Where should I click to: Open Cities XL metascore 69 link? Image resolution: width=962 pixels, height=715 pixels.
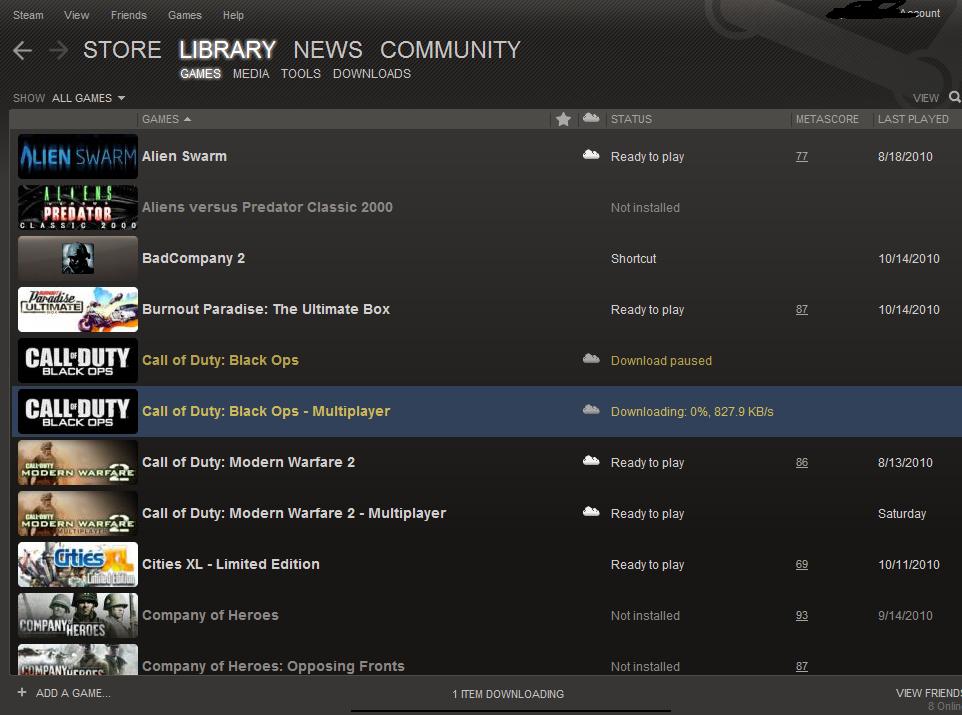point(802,564)
